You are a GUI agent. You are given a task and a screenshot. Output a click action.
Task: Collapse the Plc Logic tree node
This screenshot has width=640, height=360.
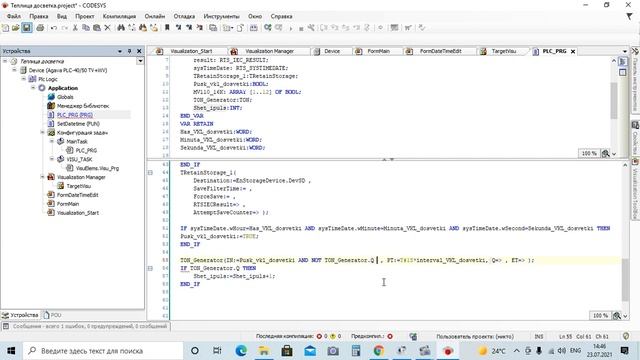pos(24,79)
